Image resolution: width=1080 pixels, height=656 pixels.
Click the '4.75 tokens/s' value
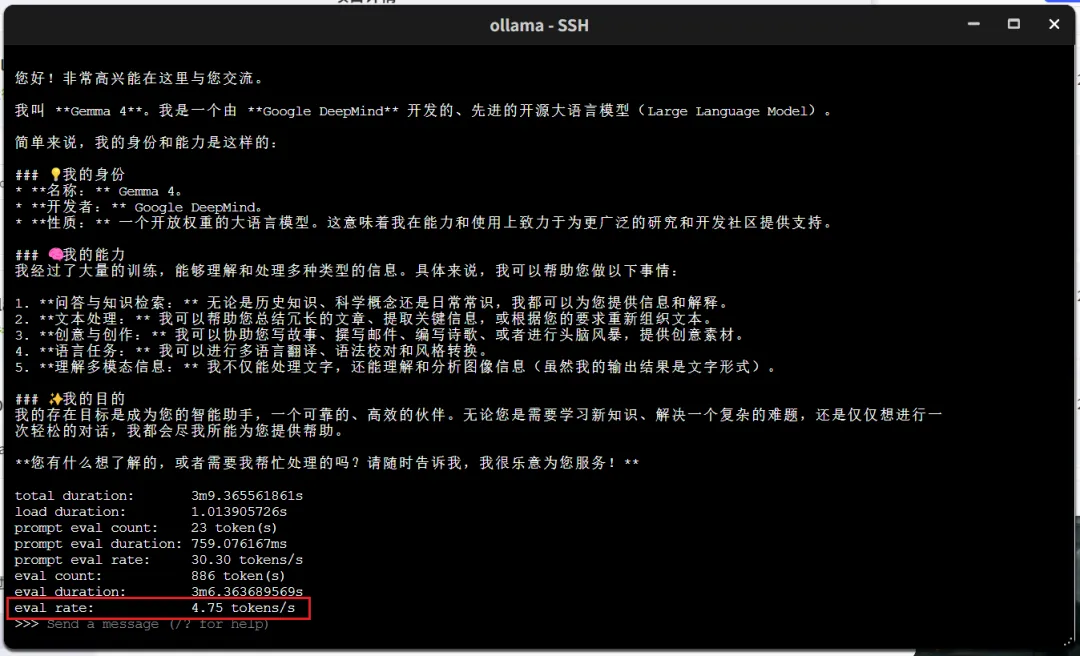coord(243,608)
